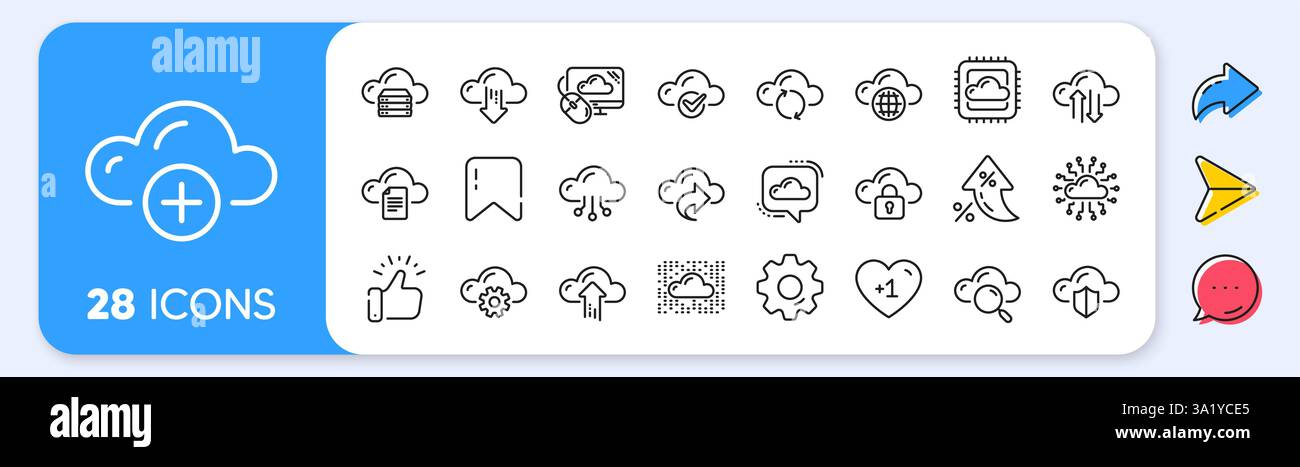Click the cloud shield protection icon
The height and width of the screenshot is (467, 1300).
coord(1086,290)
